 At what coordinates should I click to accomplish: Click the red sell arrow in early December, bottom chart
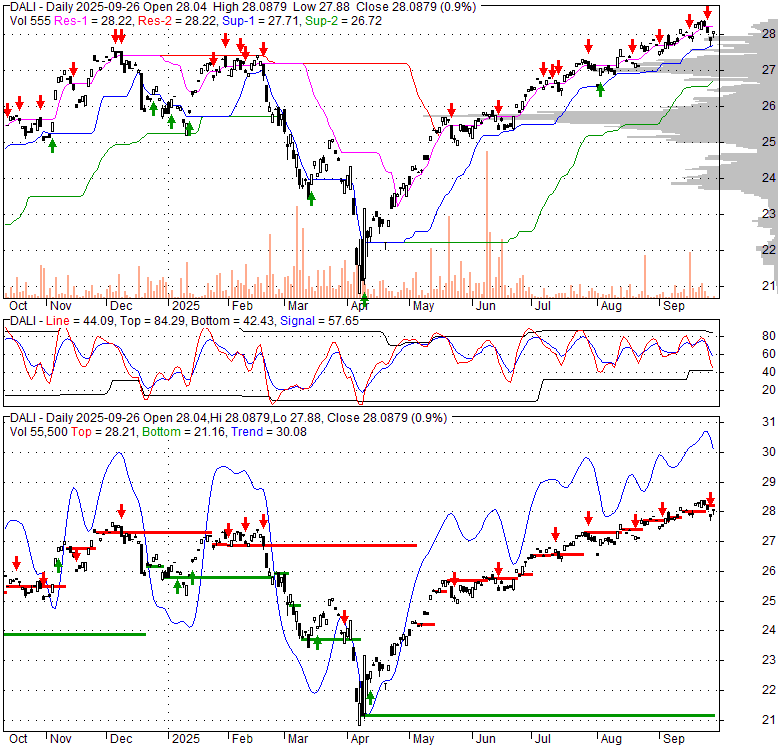click(121, 511)
